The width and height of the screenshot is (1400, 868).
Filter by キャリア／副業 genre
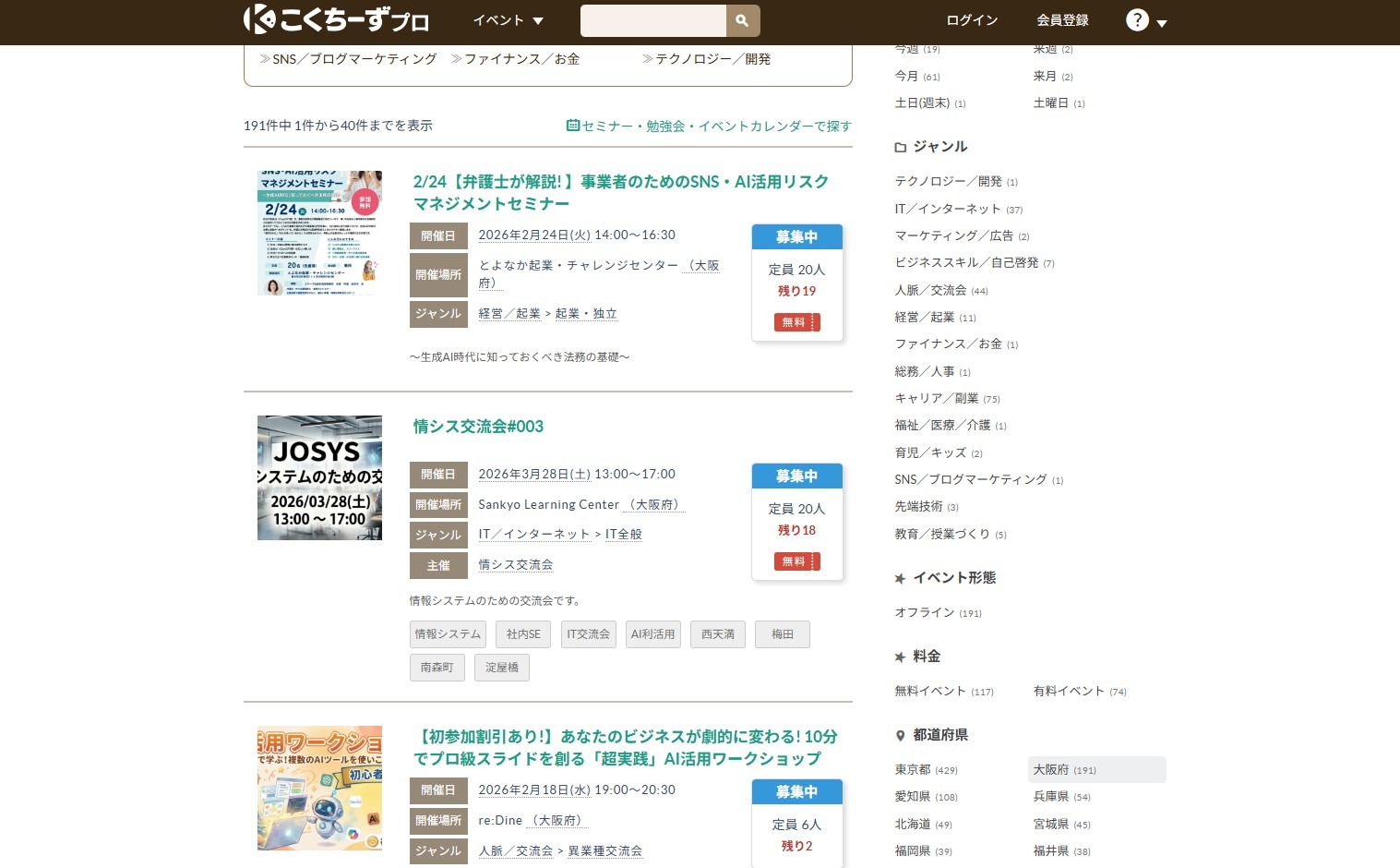[x=936, y=398]
